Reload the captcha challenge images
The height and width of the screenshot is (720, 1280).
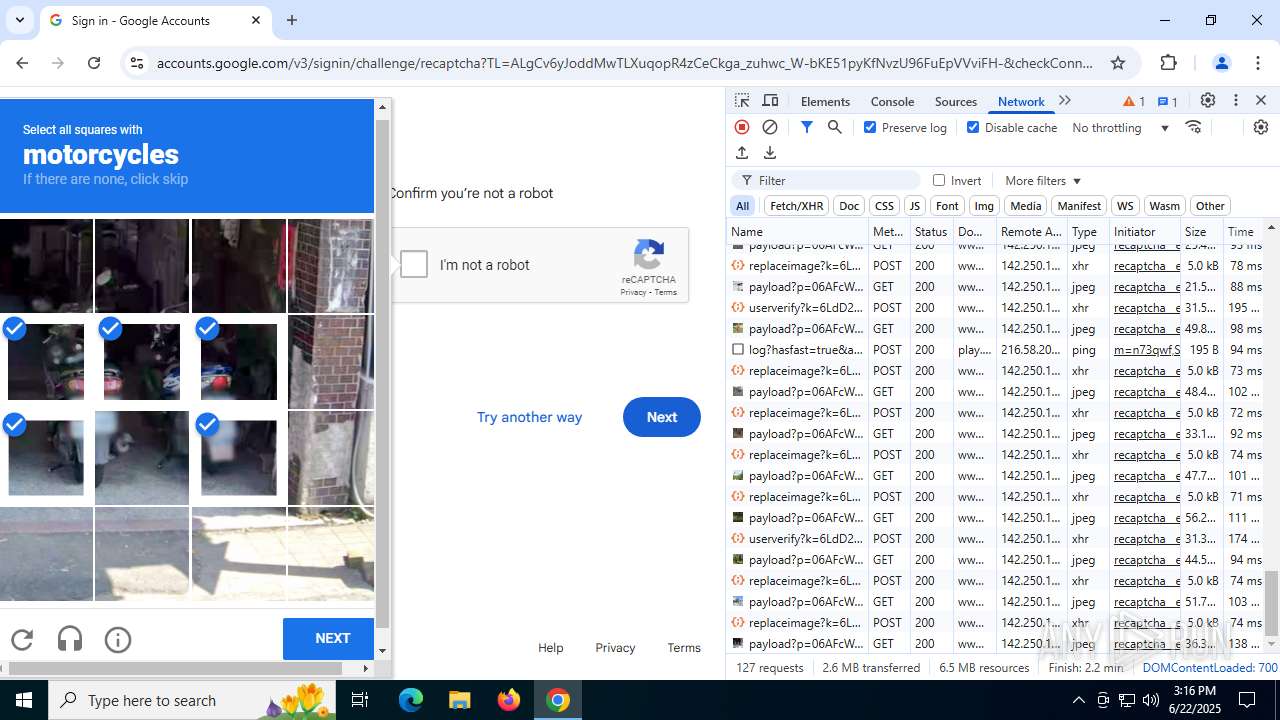coord(22,640)
